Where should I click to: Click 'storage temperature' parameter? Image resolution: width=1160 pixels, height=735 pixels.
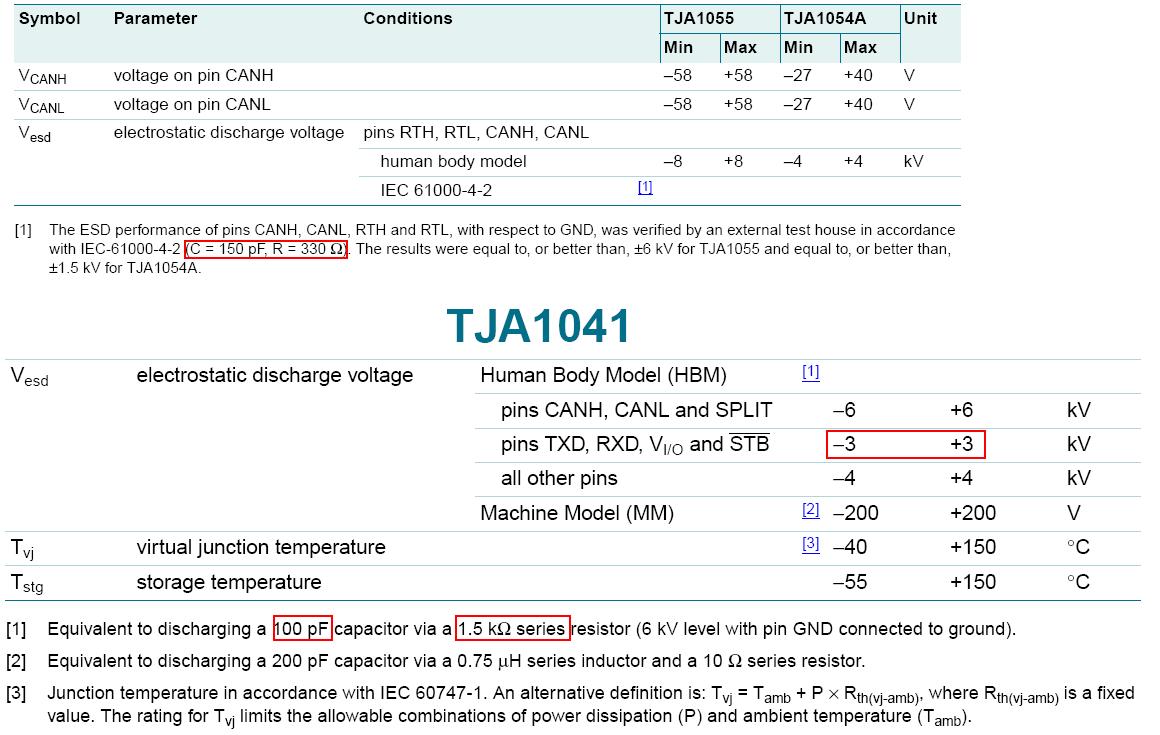point(229,582)
